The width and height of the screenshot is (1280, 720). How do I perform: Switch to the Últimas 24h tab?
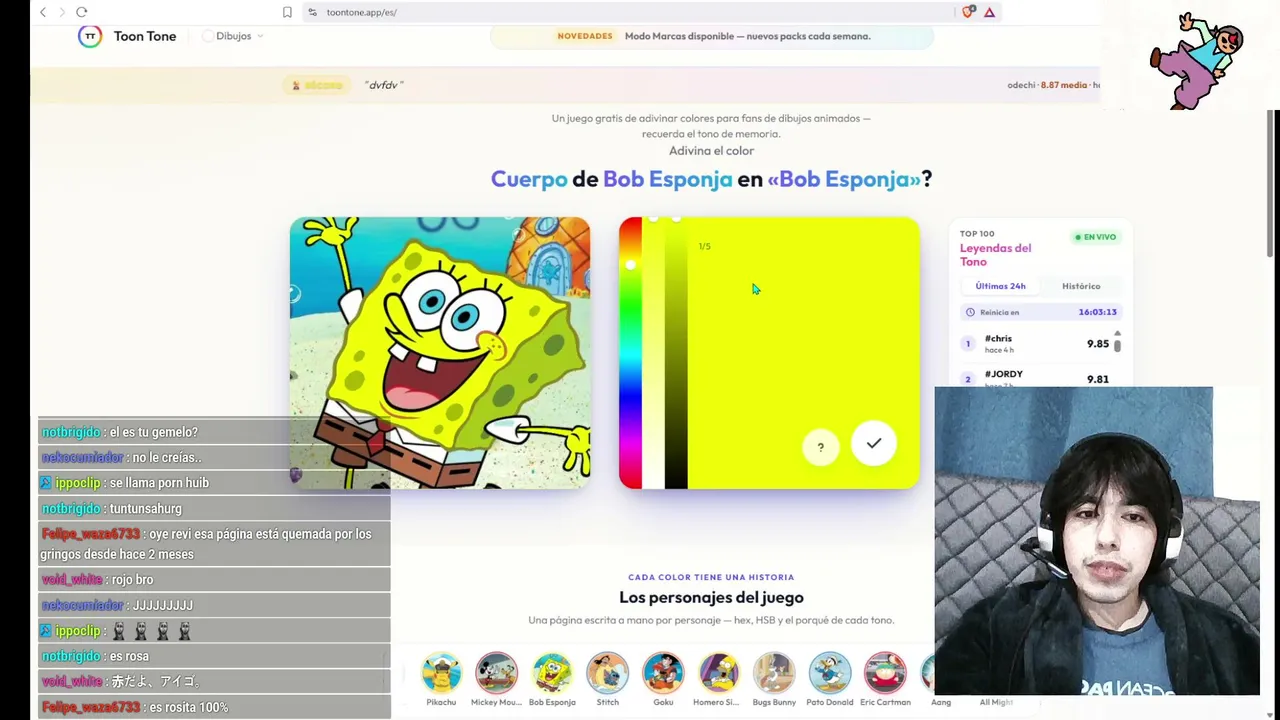[x=1000, y=286]
